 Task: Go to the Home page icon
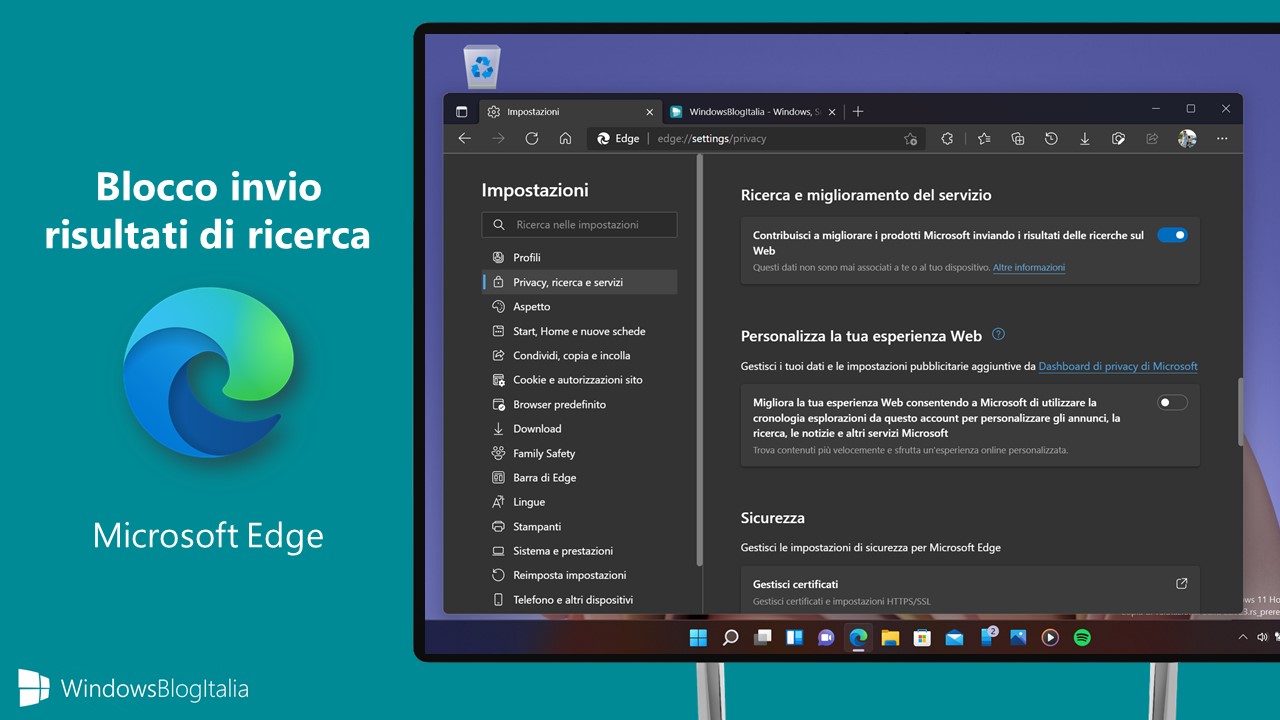coord(565,139)
